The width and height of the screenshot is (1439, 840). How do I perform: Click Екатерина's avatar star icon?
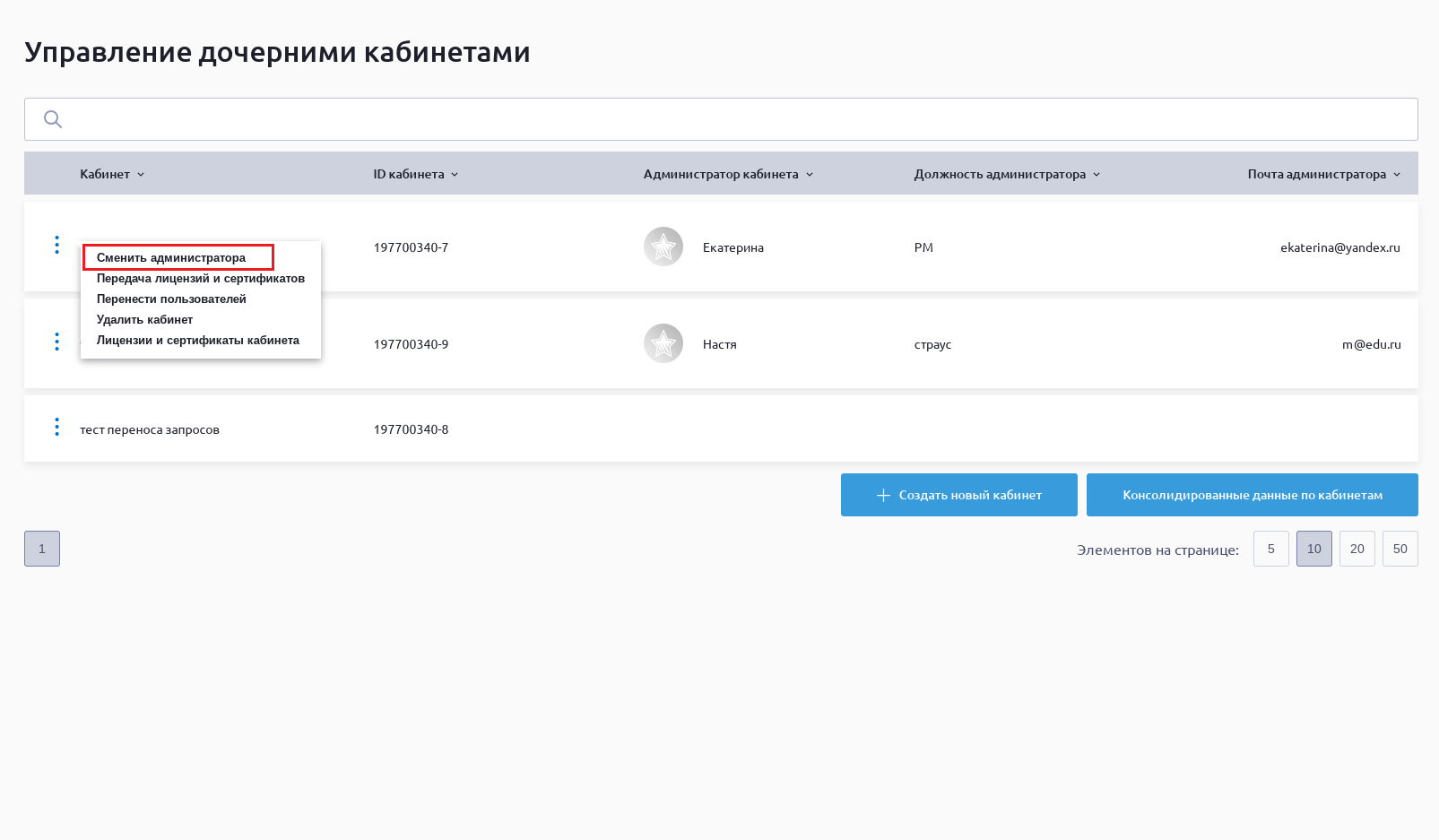click(x=663, y=247)
